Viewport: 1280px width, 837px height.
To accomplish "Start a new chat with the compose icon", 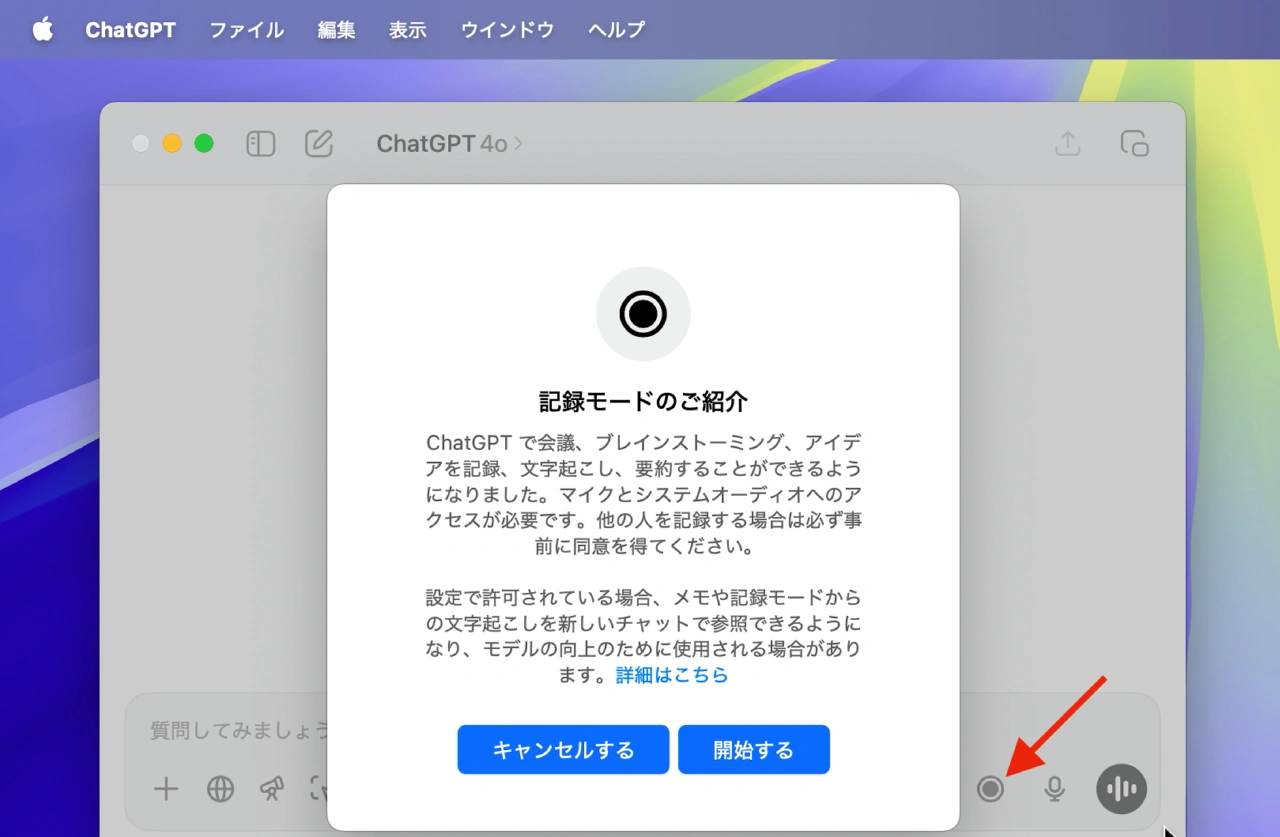I will [319, 143].
